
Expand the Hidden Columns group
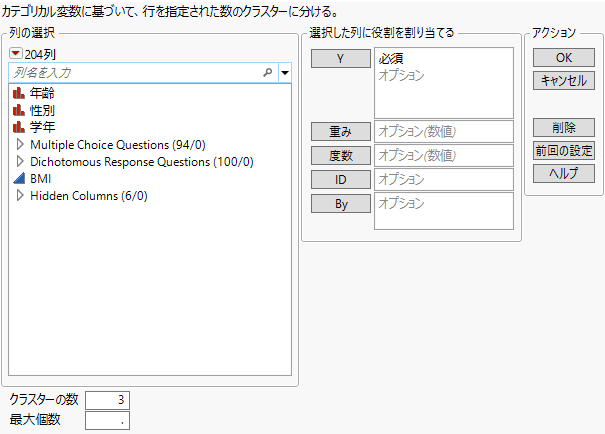pos(20,196)
